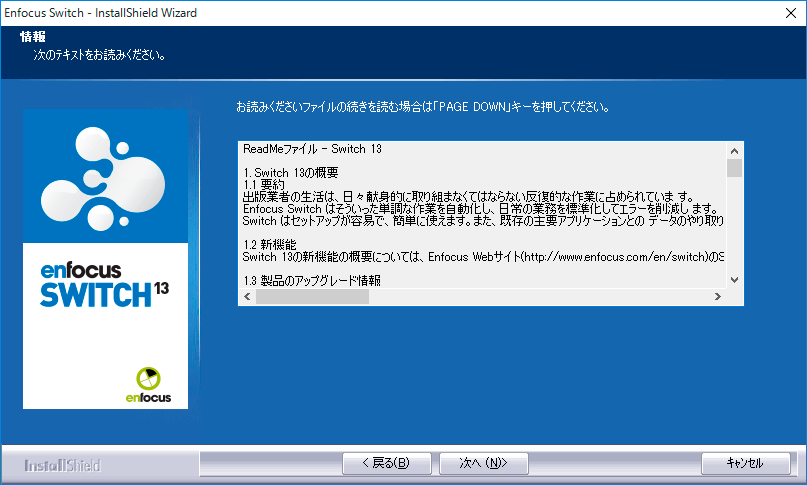Go back with the 戻る(B) button
Image resolution: width=807 pixels, height=485 pixels.
(x=387, y=463)
